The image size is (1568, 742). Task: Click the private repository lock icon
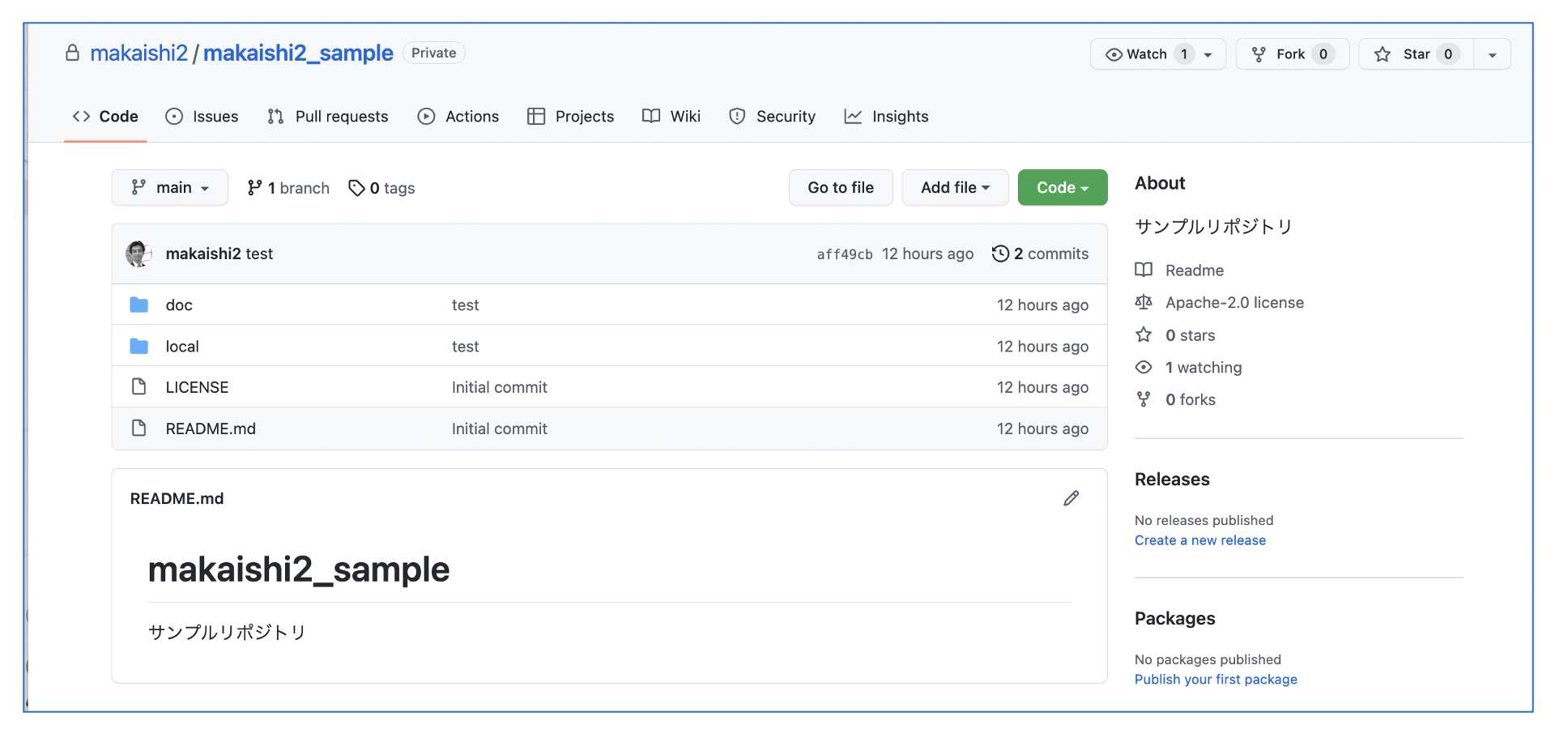[73, 53]
